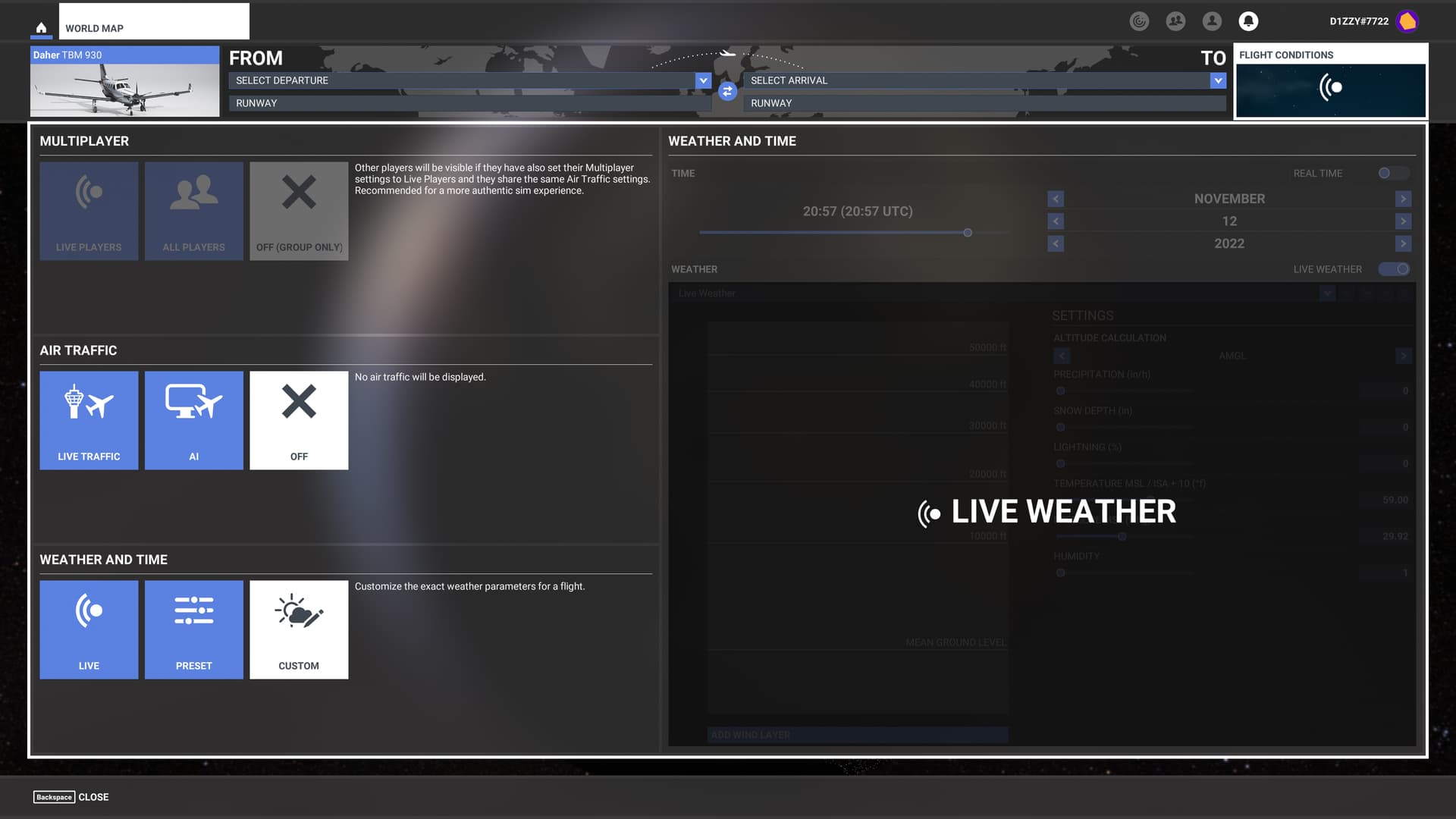Choose Custom weather and time
Image resolution: width=1456 pixels, height=819 pixels.
(x=299, y=629)
